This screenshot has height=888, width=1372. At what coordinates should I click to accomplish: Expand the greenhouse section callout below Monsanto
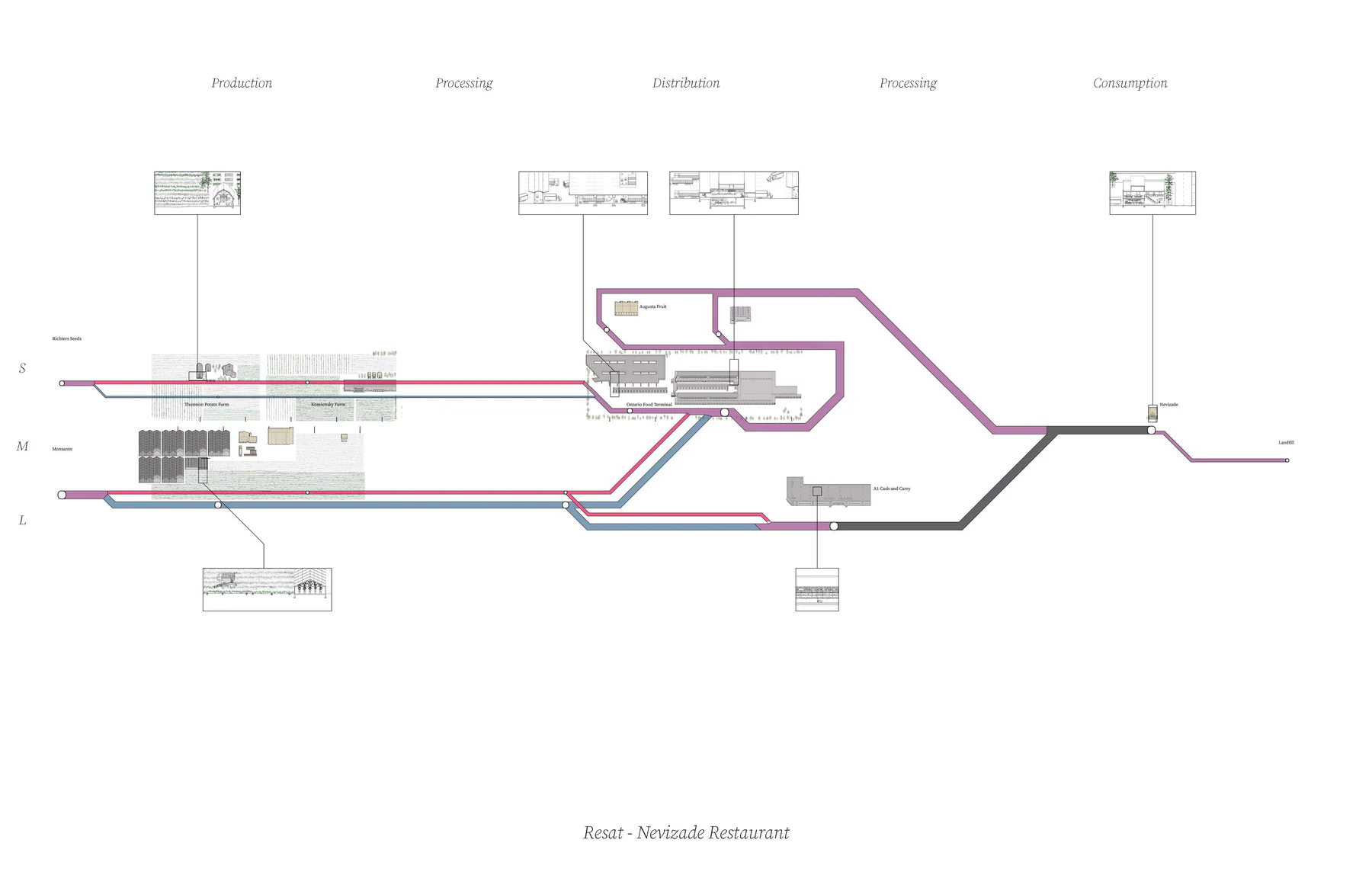(266, 589)
